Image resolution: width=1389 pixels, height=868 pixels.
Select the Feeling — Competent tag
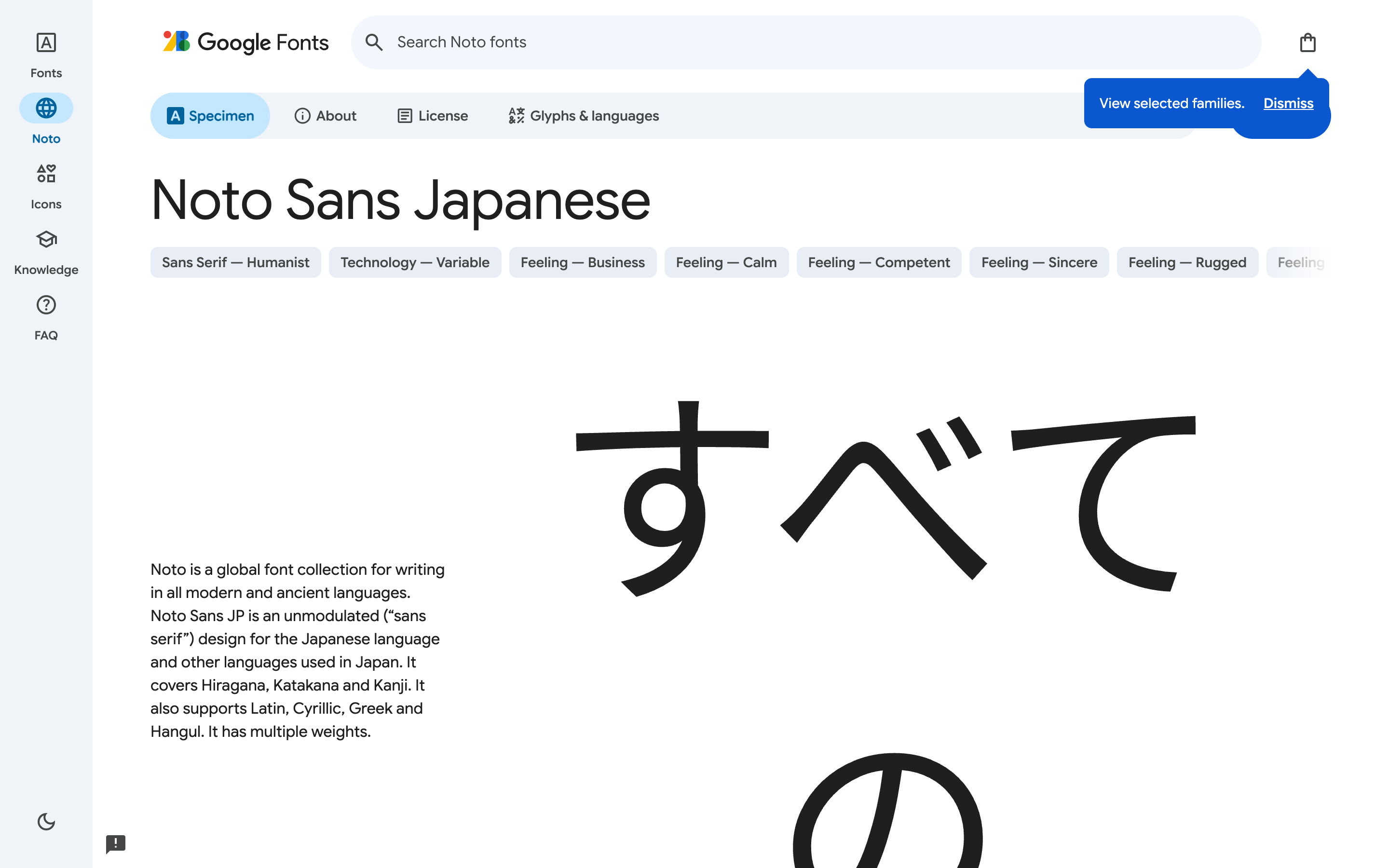(x=879, y=262)
